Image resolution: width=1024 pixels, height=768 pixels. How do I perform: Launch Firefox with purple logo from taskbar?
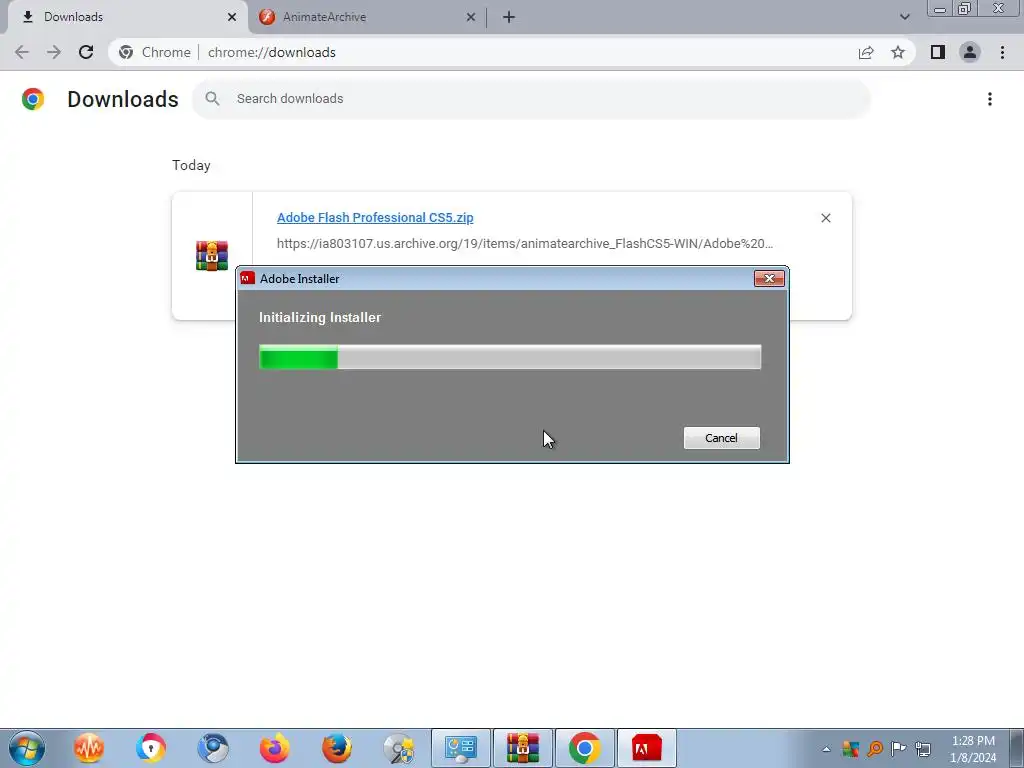(274, 748)
